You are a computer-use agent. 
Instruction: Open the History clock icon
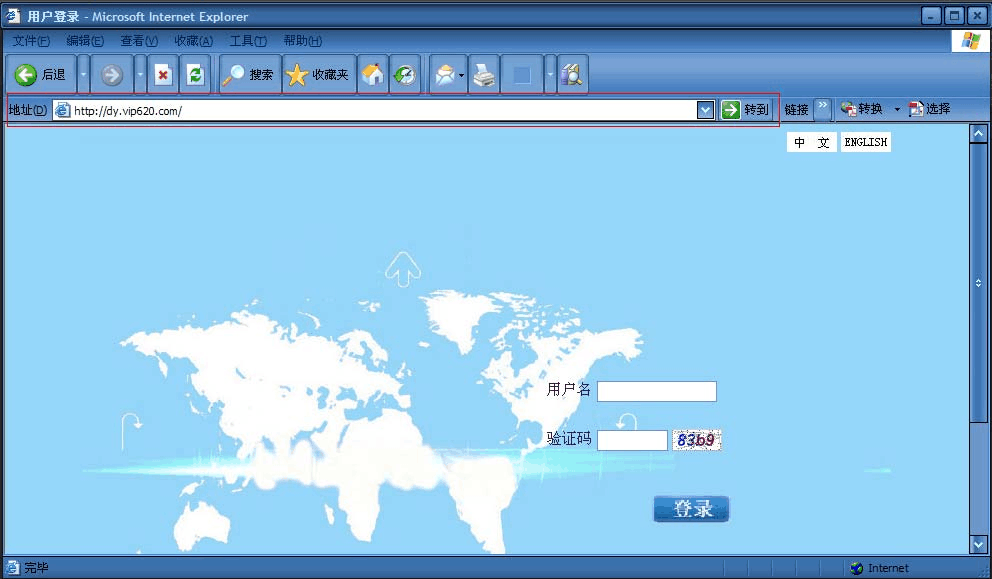click(405, 75)
